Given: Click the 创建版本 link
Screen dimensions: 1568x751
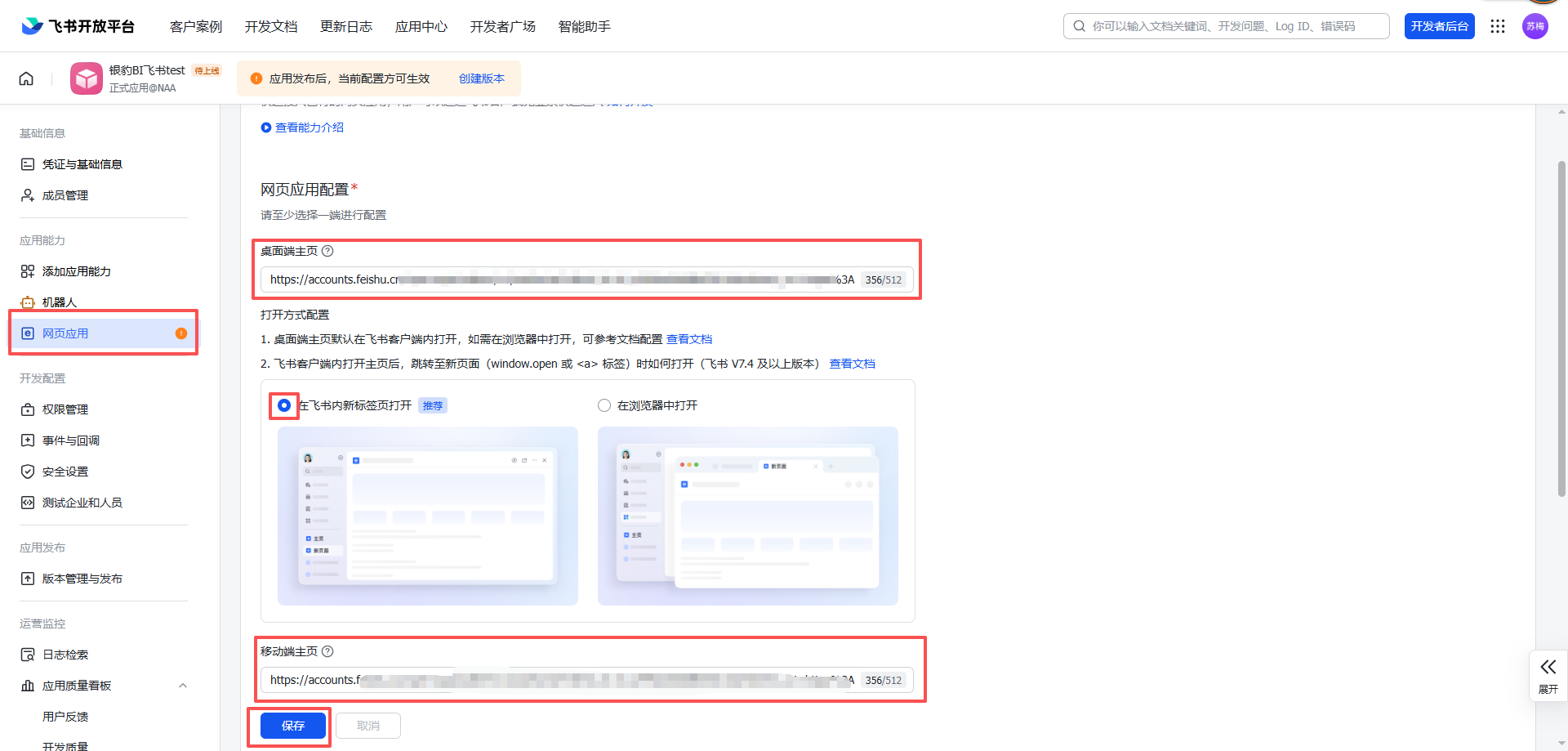Looking at the screenshot, I should click(481, 78).
